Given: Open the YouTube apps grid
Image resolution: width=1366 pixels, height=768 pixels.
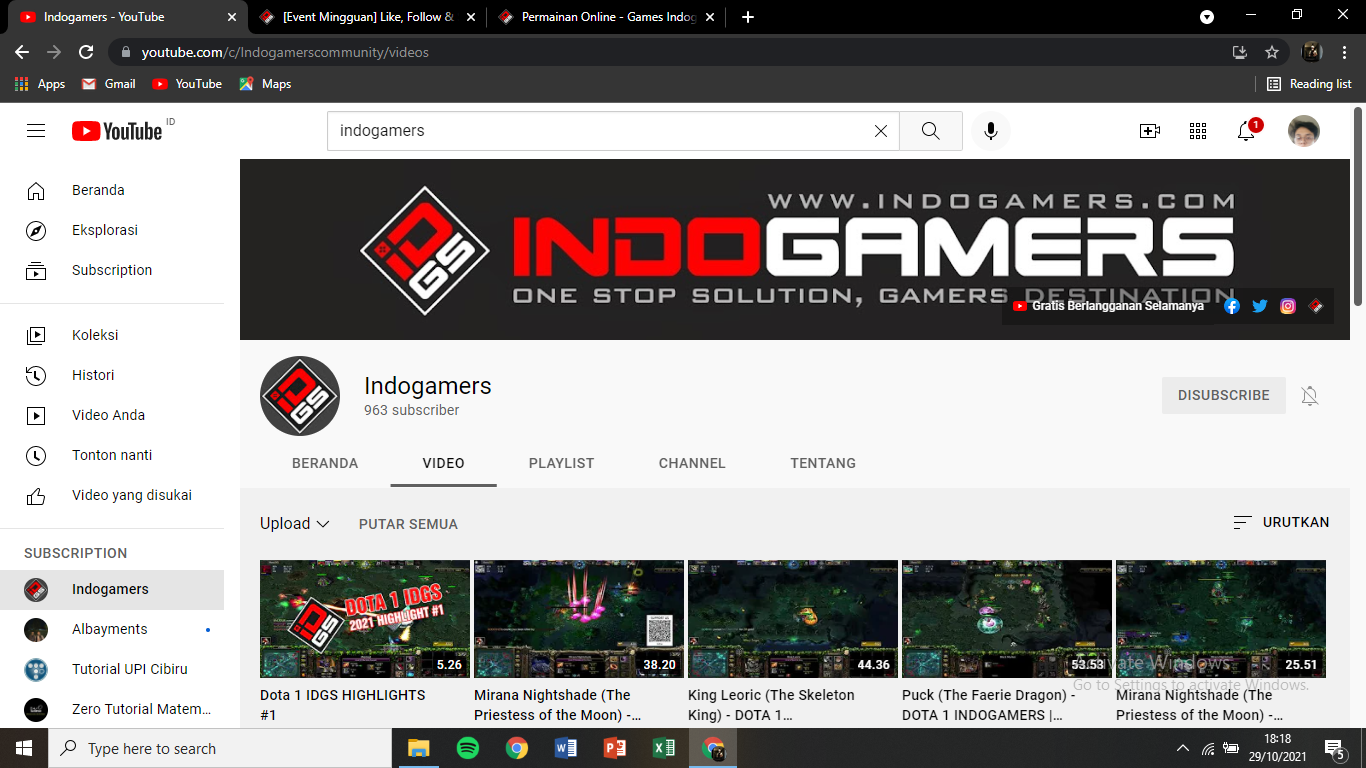Looking at the screenshot, I should coord(1198,131).
